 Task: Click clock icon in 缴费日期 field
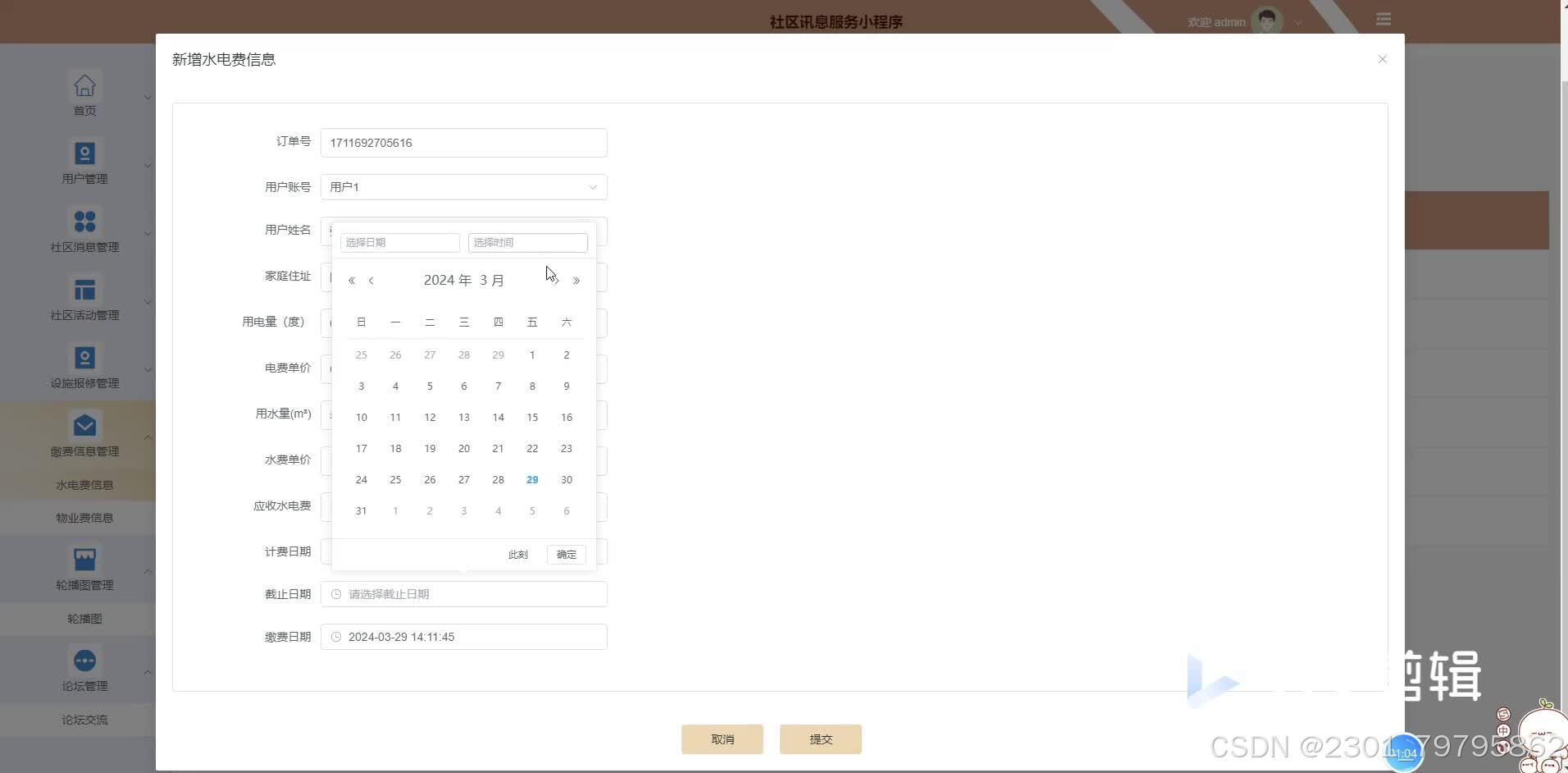pos(335,637)
